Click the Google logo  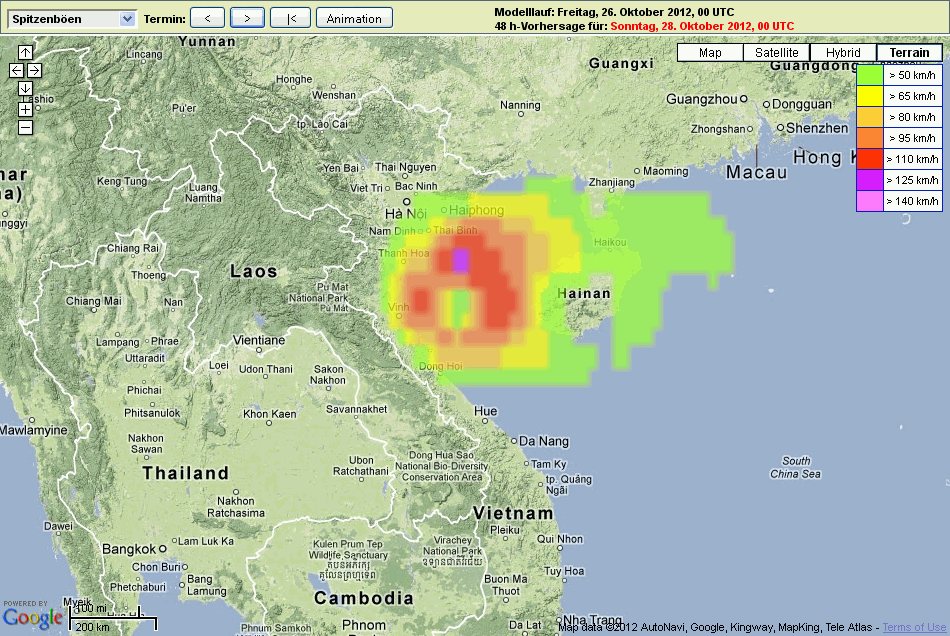click(32, 617)
